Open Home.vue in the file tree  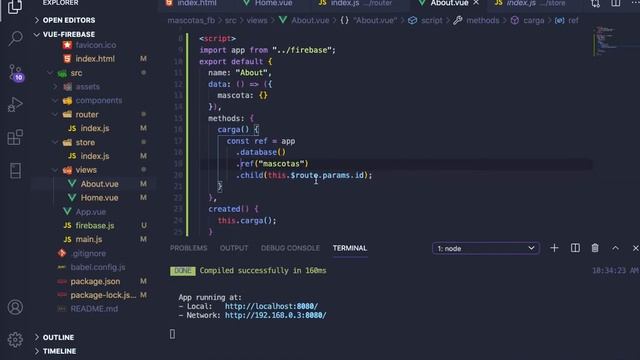pos(99,198)
